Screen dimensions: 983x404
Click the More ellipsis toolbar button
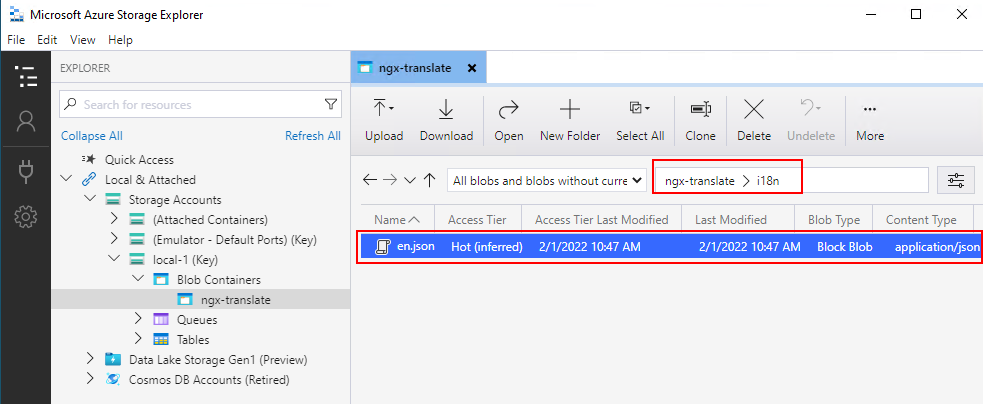tap(870, 120)
